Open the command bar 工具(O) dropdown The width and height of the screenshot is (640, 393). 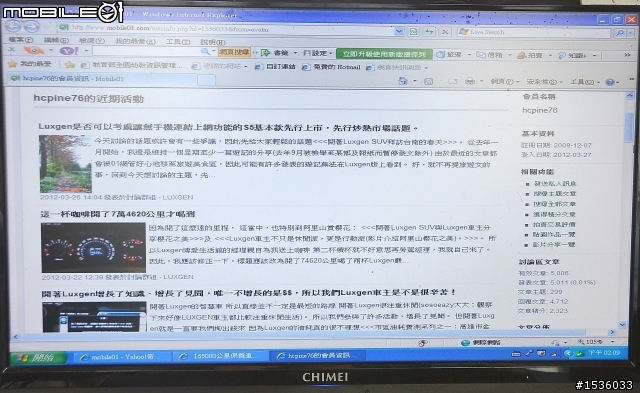(584, 82)
